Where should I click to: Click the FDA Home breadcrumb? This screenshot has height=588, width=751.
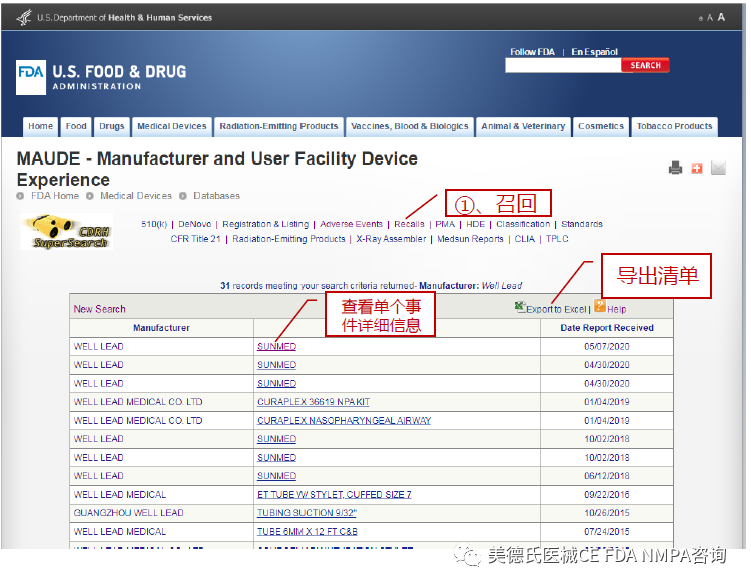[54, 196]
